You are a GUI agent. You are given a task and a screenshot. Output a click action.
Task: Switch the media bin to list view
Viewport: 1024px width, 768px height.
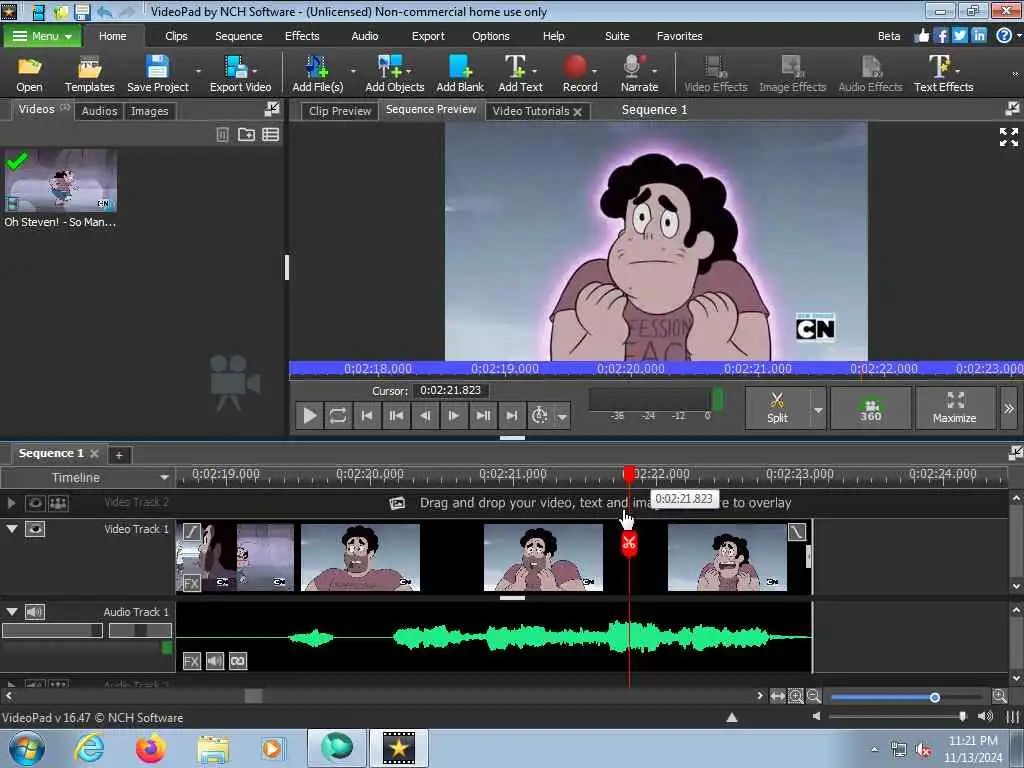click(x=270, y=135)
